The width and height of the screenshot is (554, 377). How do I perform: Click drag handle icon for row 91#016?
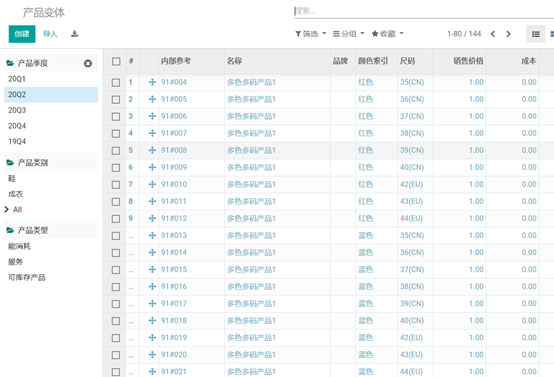[x=152, y=287]
